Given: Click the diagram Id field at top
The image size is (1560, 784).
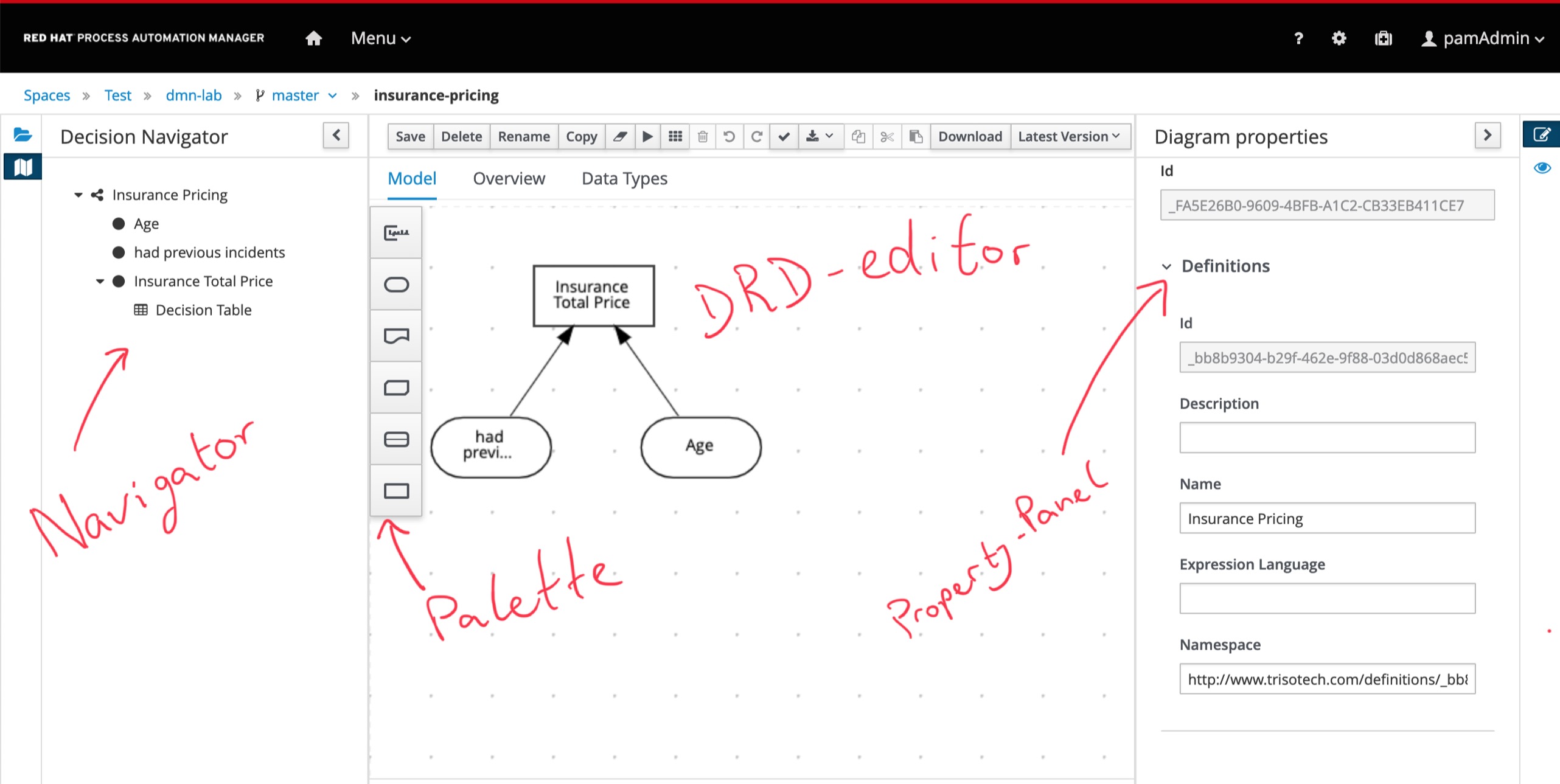Looking at the screenshot, I should 1327,205.
